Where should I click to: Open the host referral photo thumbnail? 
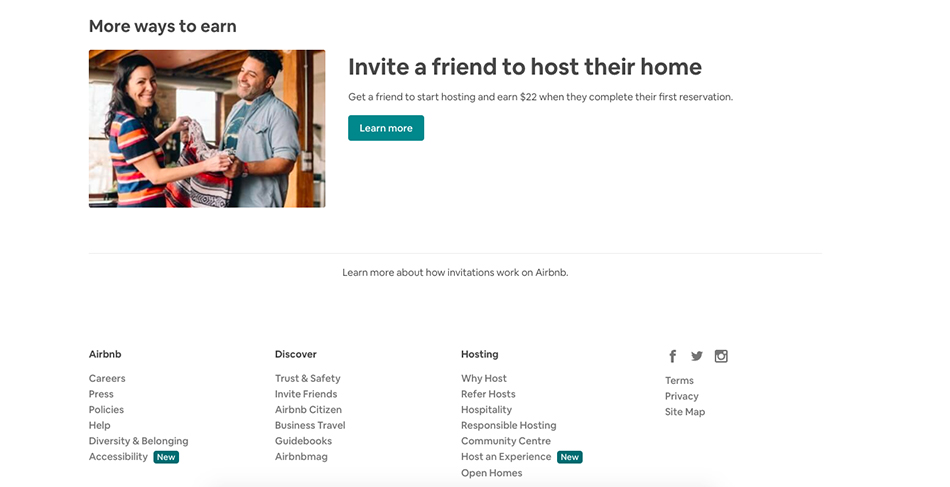coord(207,128)
